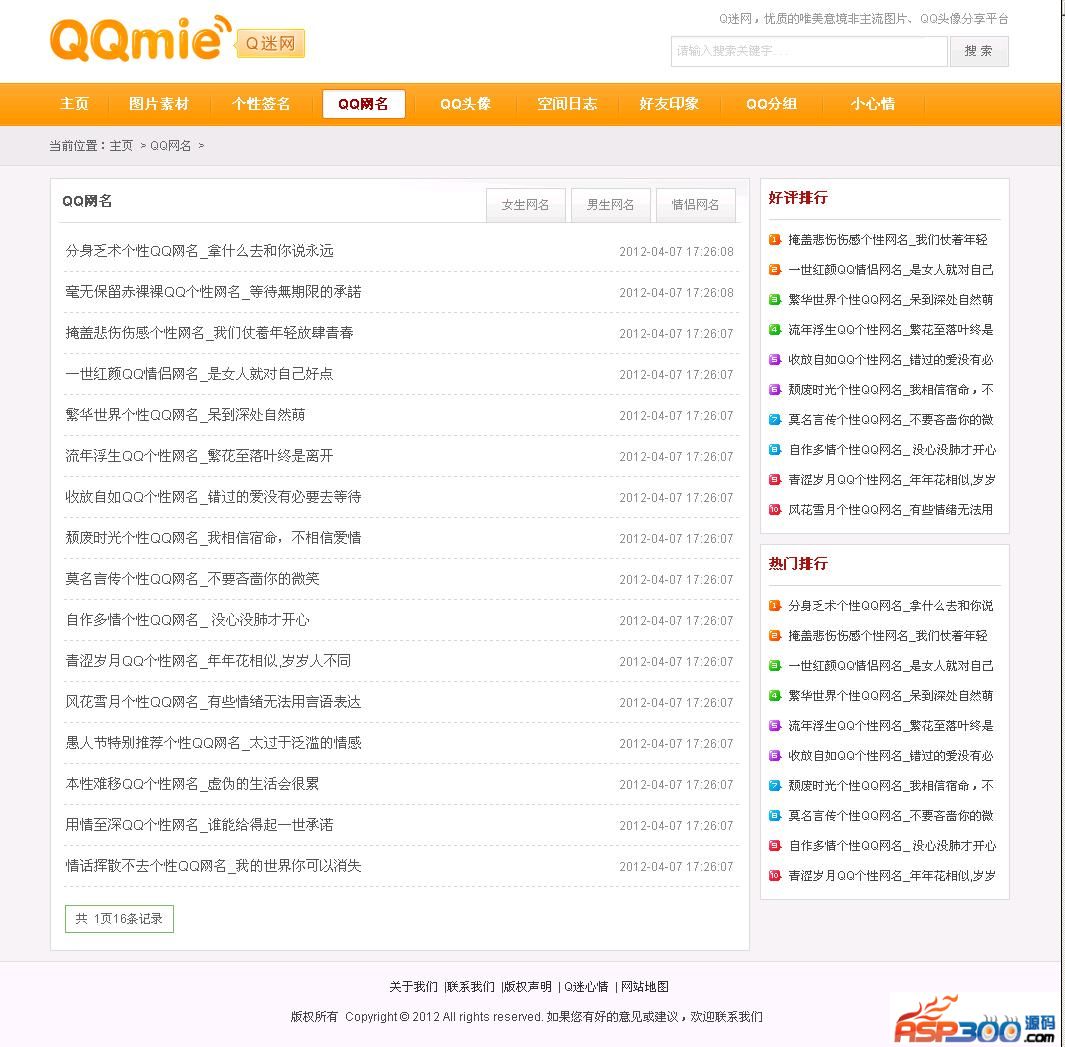This screenshot has height=1047, width=1065.
Task: Open article 情话挥散不去个性QQ网名
Action: 213,866
